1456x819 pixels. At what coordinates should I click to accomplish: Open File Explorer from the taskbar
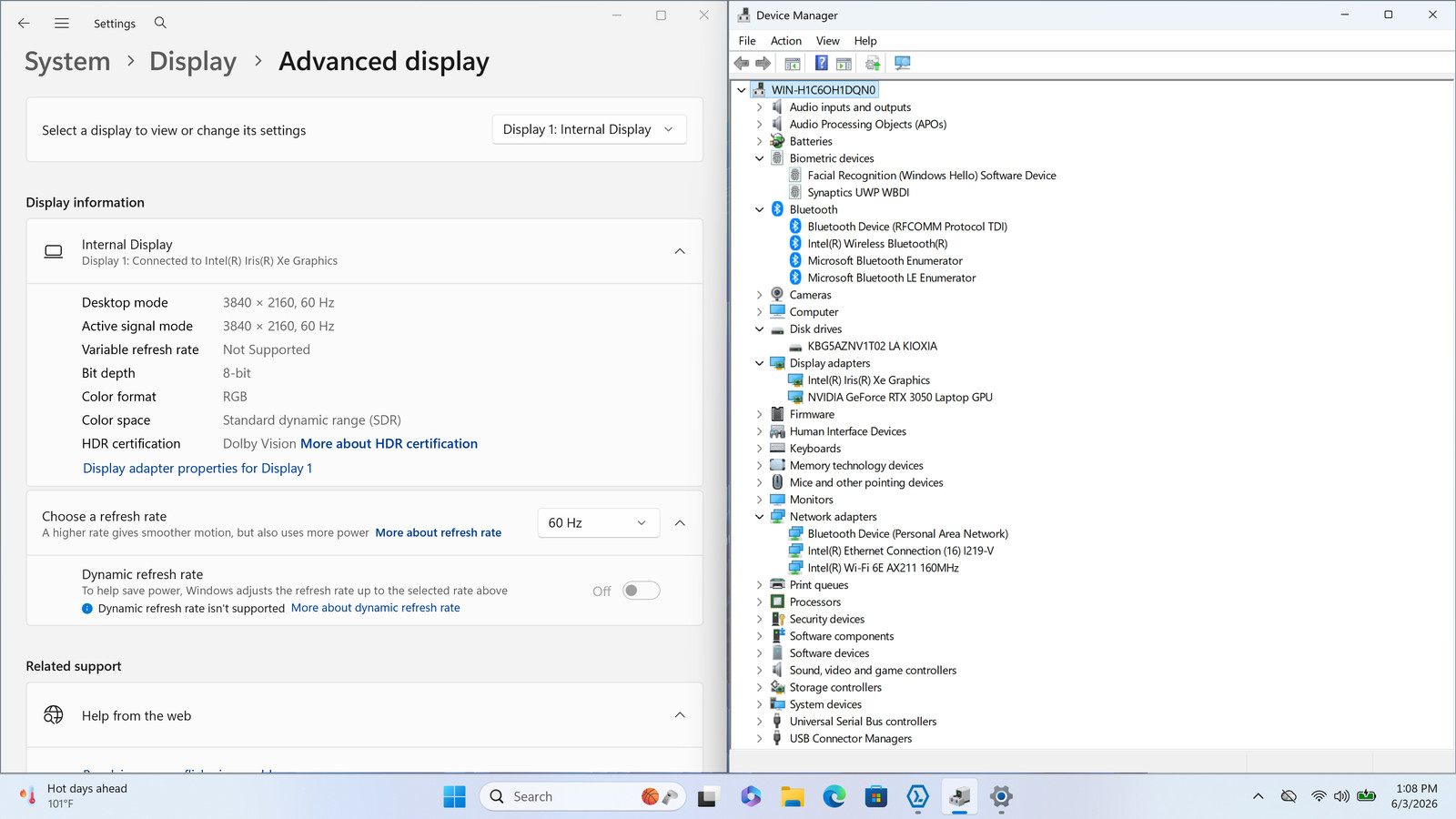[793, 797]
